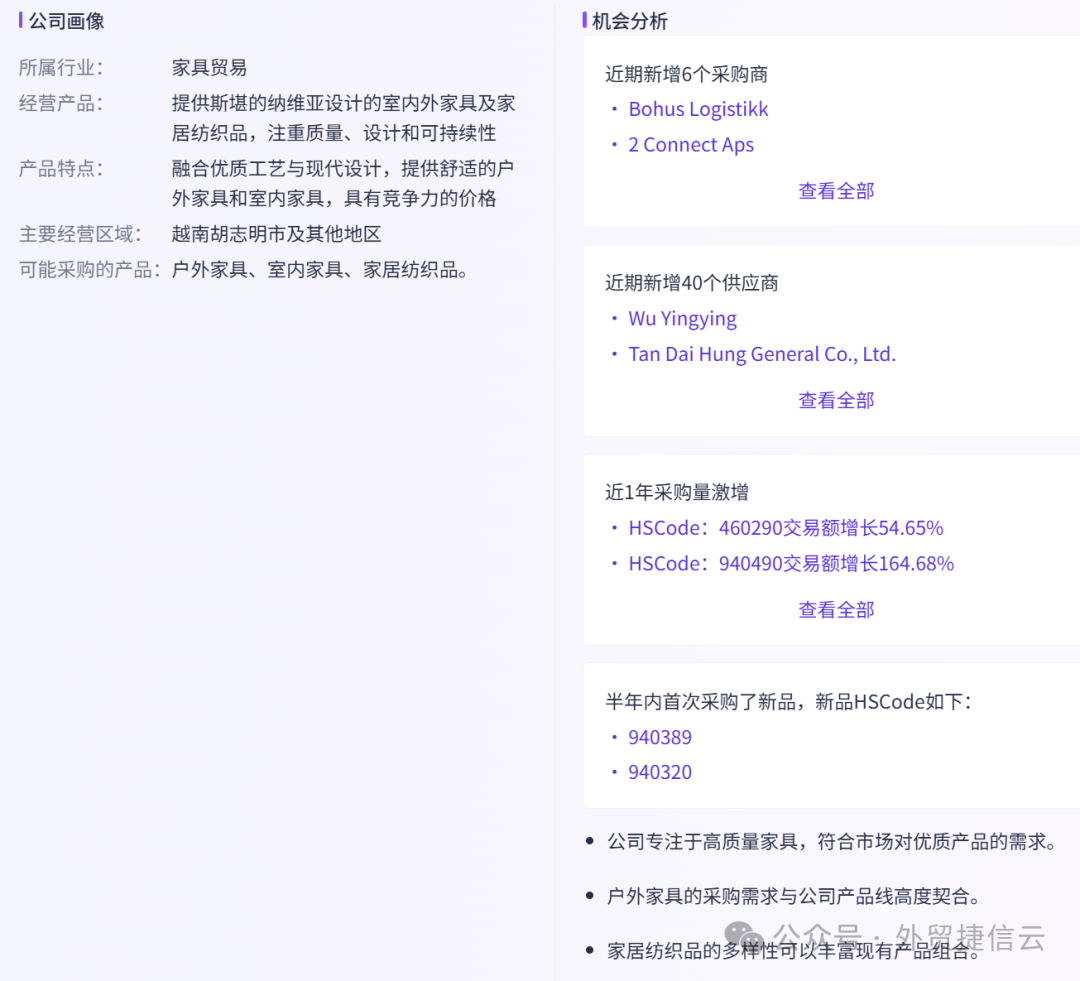Screen dimensions: 1080x981
Task: Open the new product HSCode 940389 link
Action: point(660,737)
